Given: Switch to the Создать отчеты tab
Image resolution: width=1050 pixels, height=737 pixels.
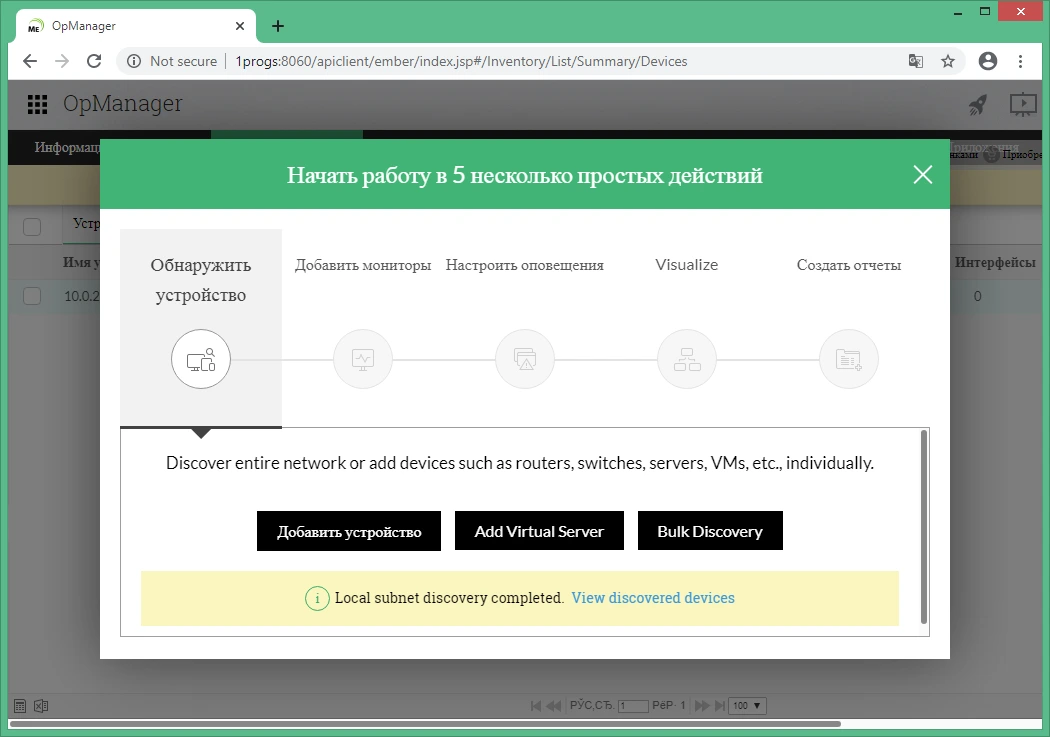Looking at the screenshot, I should (849, 265).
